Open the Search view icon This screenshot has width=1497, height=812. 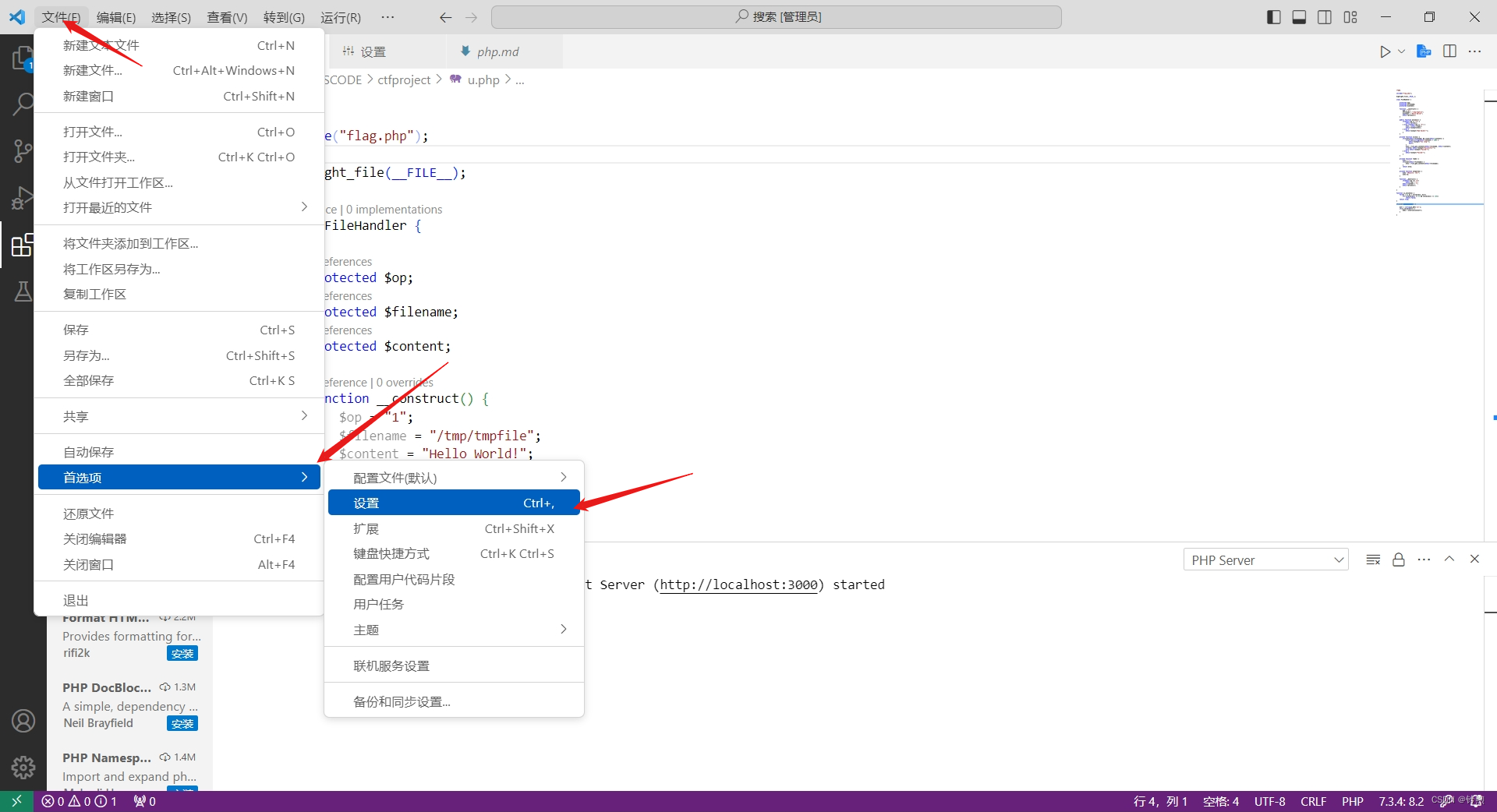coord(23,104)
